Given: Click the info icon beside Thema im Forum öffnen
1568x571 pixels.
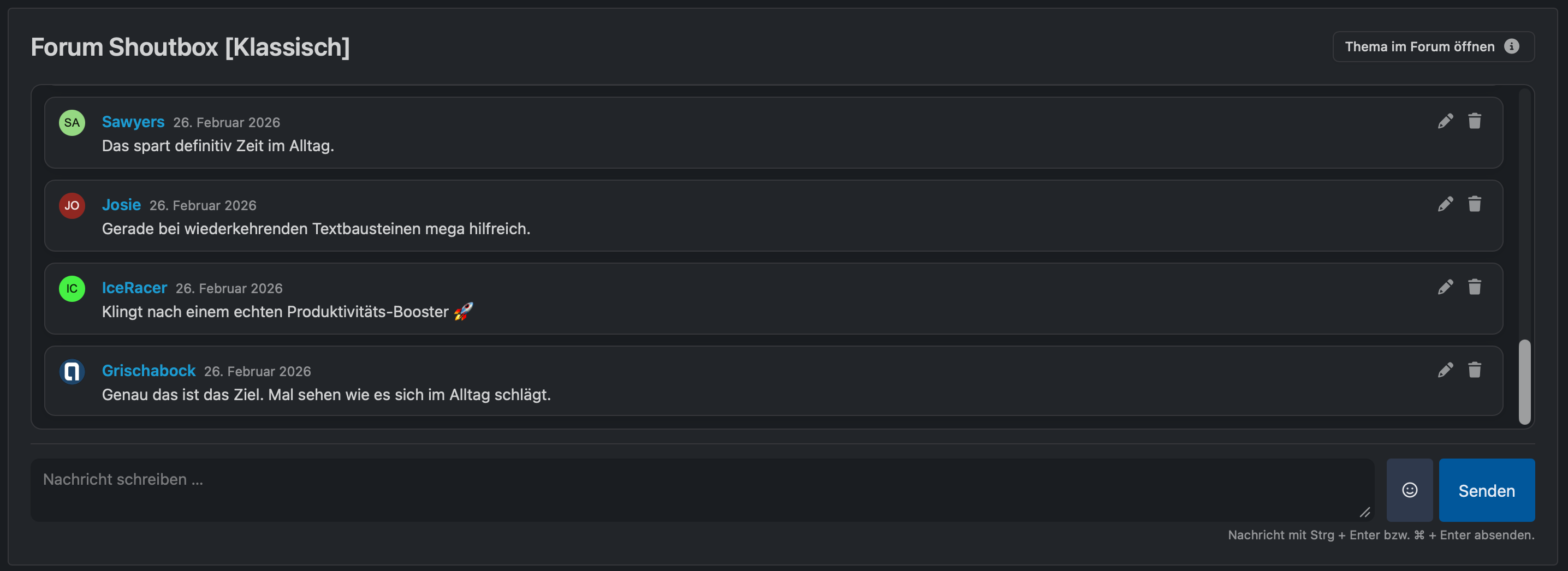Looking at the screenshot, I should [x=1511, y=46].
